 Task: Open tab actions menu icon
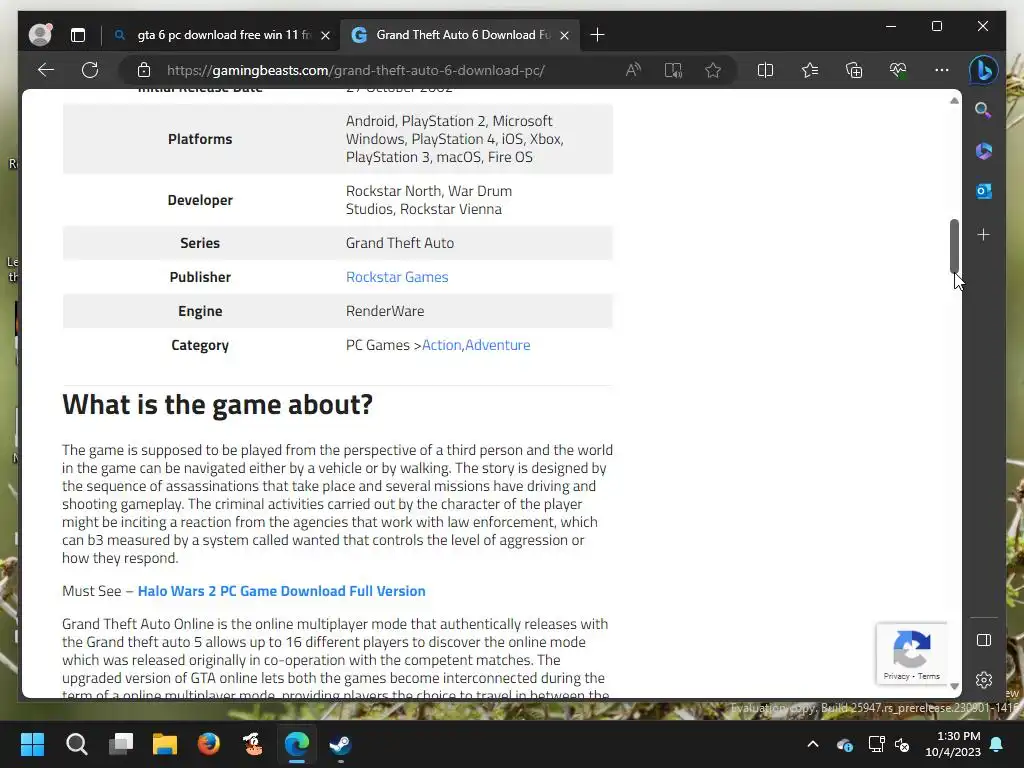click(x=78, y=35)
